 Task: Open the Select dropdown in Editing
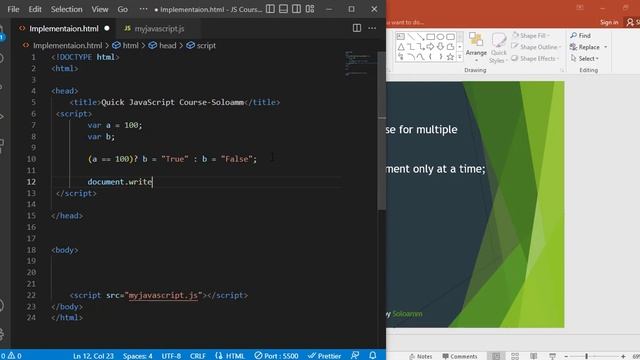click(584, 58)
